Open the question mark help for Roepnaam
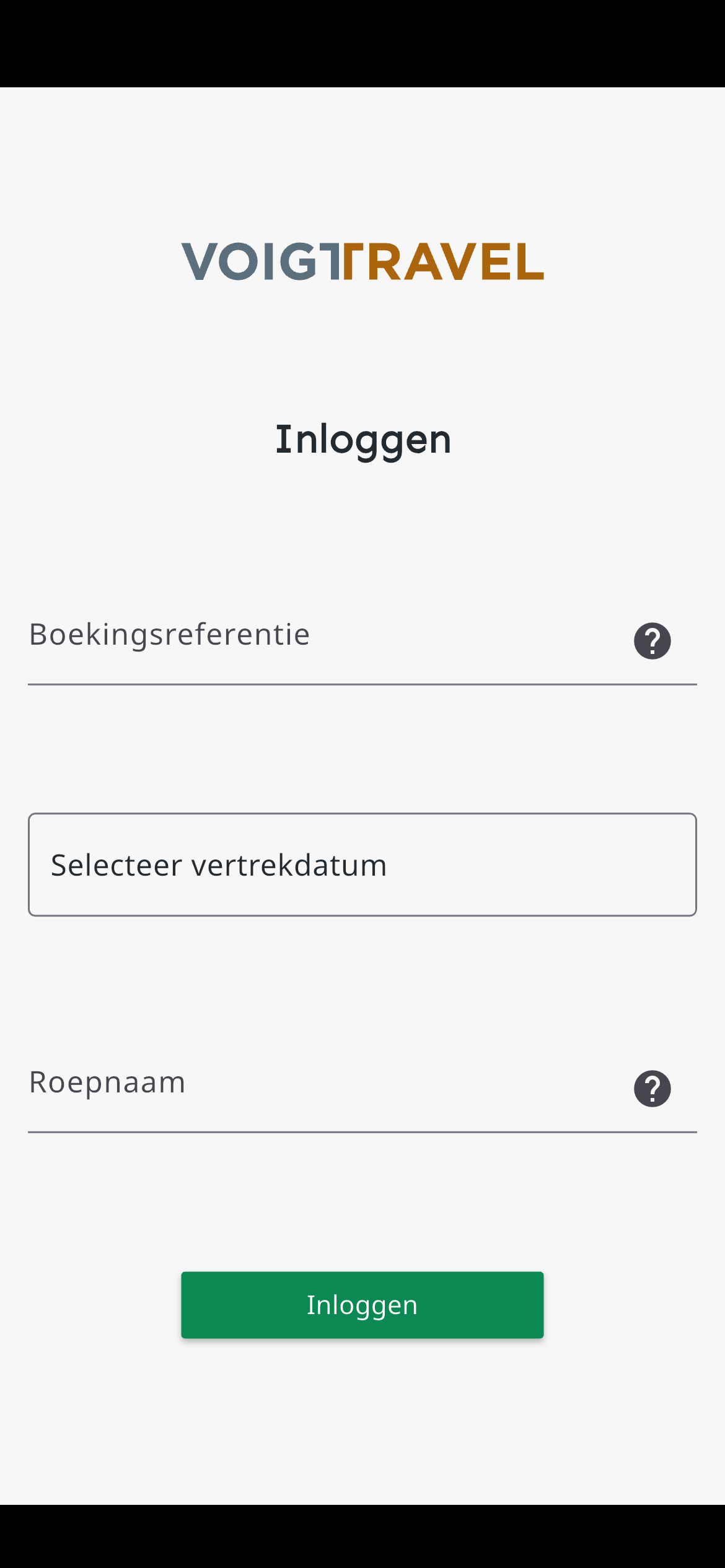The width and height of the screenshot is (725, 1568). (x=652, y=1089)
